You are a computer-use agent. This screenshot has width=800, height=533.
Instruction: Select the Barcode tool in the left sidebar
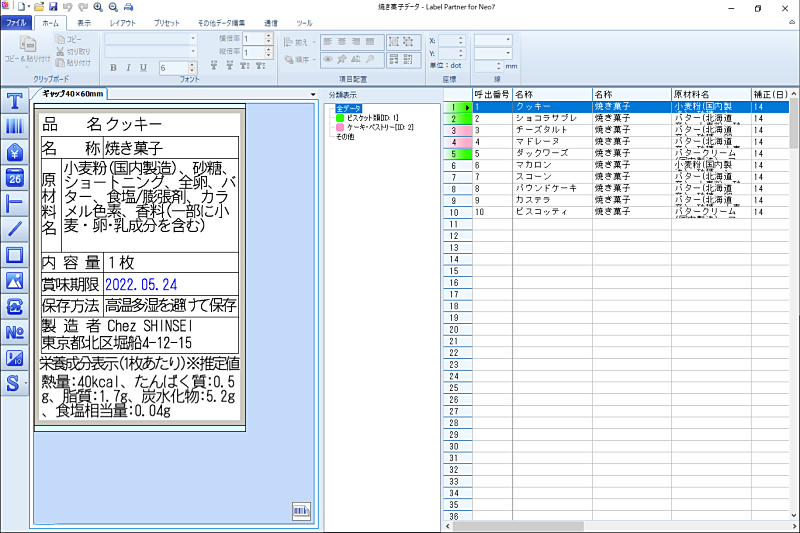[14, 127]
